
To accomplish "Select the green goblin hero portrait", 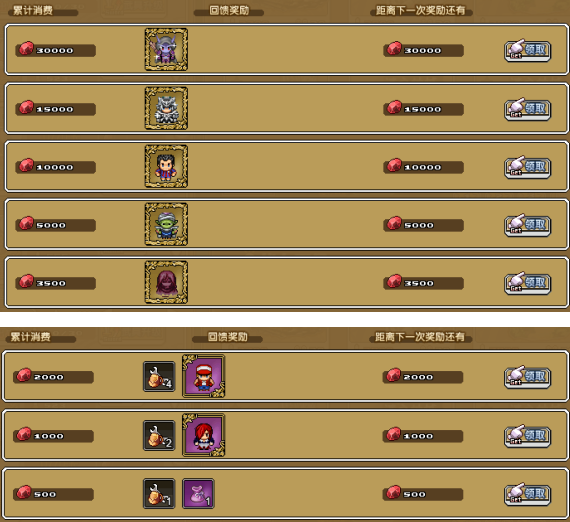I will (x=166, y=224).
